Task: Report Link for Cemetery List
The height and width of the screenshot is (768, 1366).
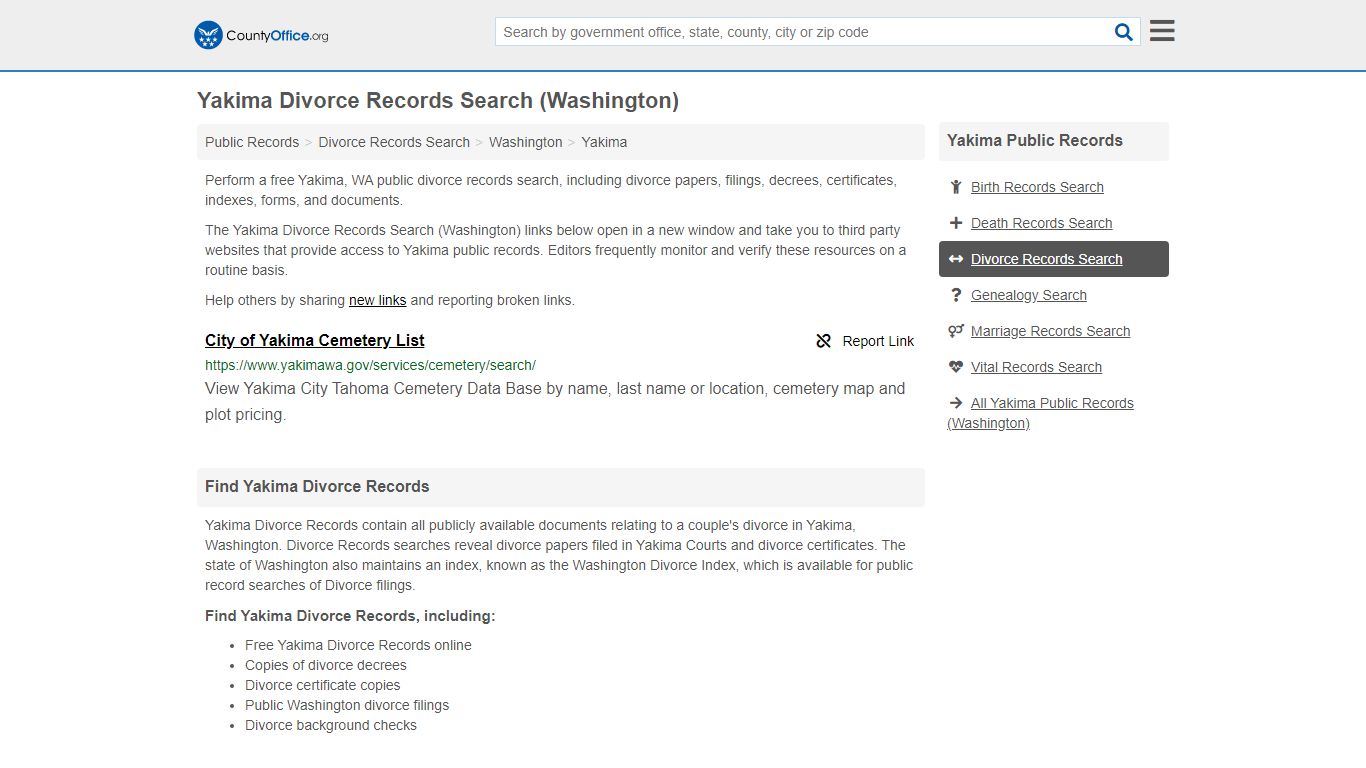Action: pos(865,341)
